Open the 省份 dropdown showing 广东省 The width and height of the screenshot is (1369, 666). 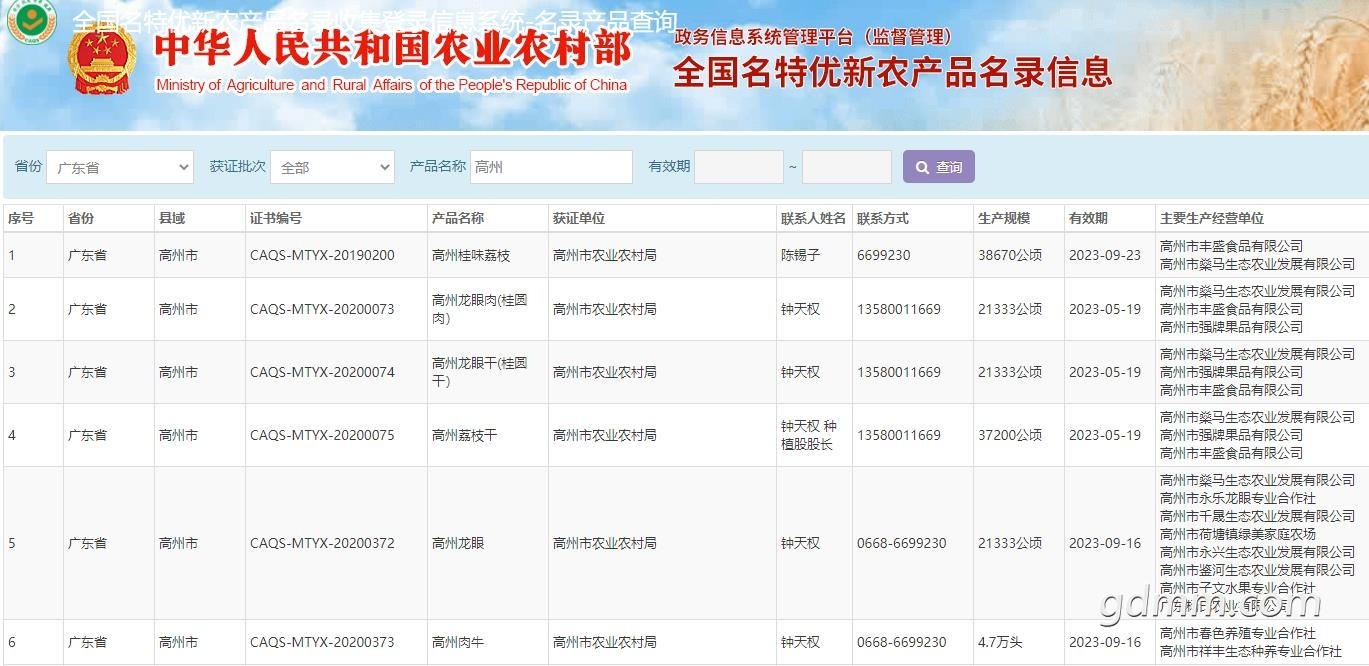[119, 167]
